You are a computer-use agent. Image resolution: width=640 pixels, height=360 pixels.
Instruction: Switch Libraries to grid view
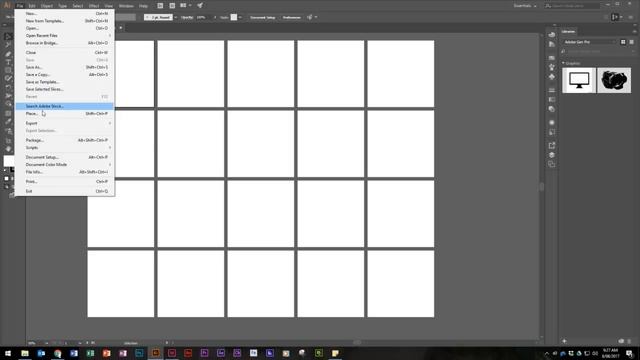click(x=623, y=42)
